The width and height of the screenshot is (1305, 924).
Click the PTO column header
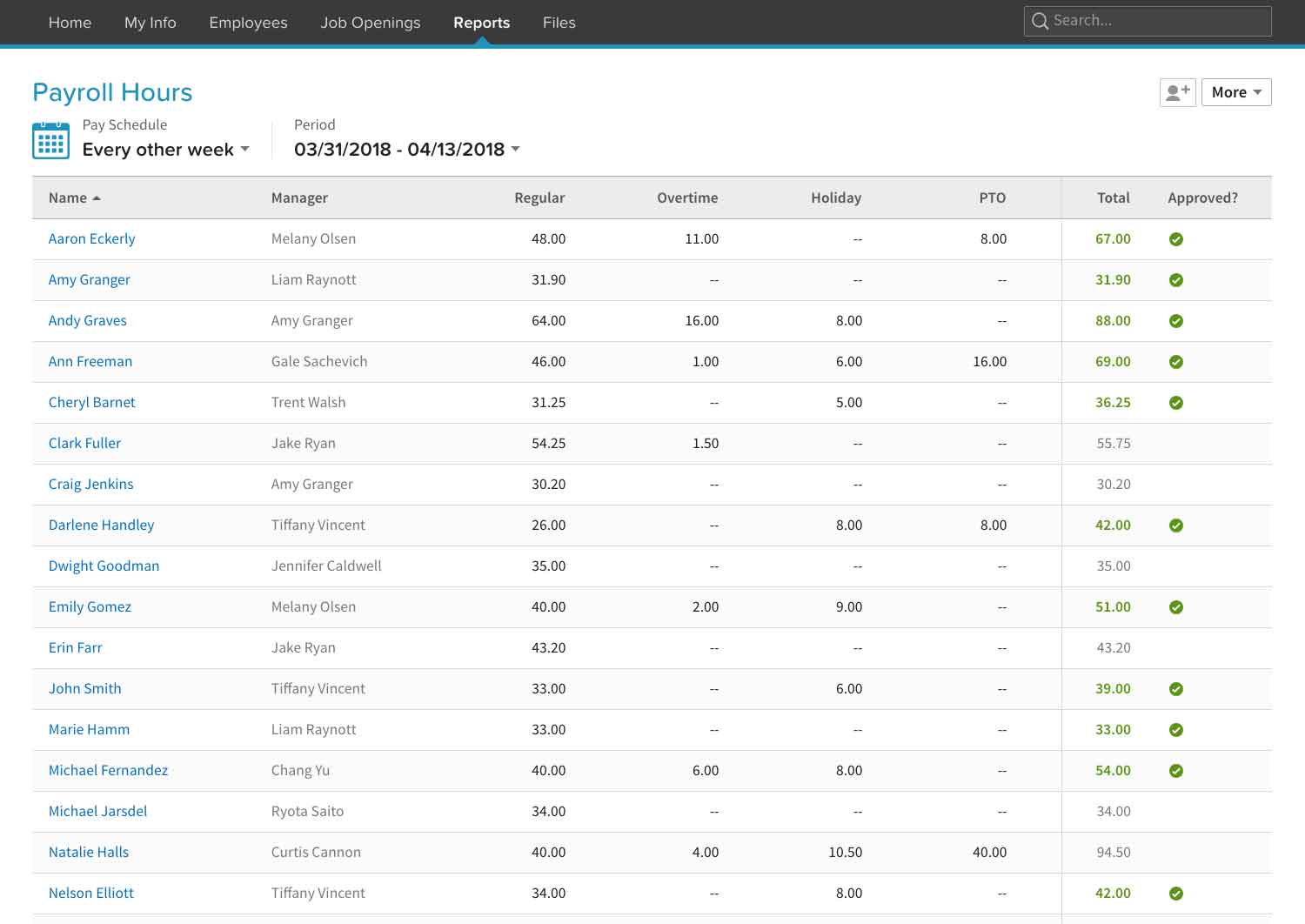tap(993, 198)
